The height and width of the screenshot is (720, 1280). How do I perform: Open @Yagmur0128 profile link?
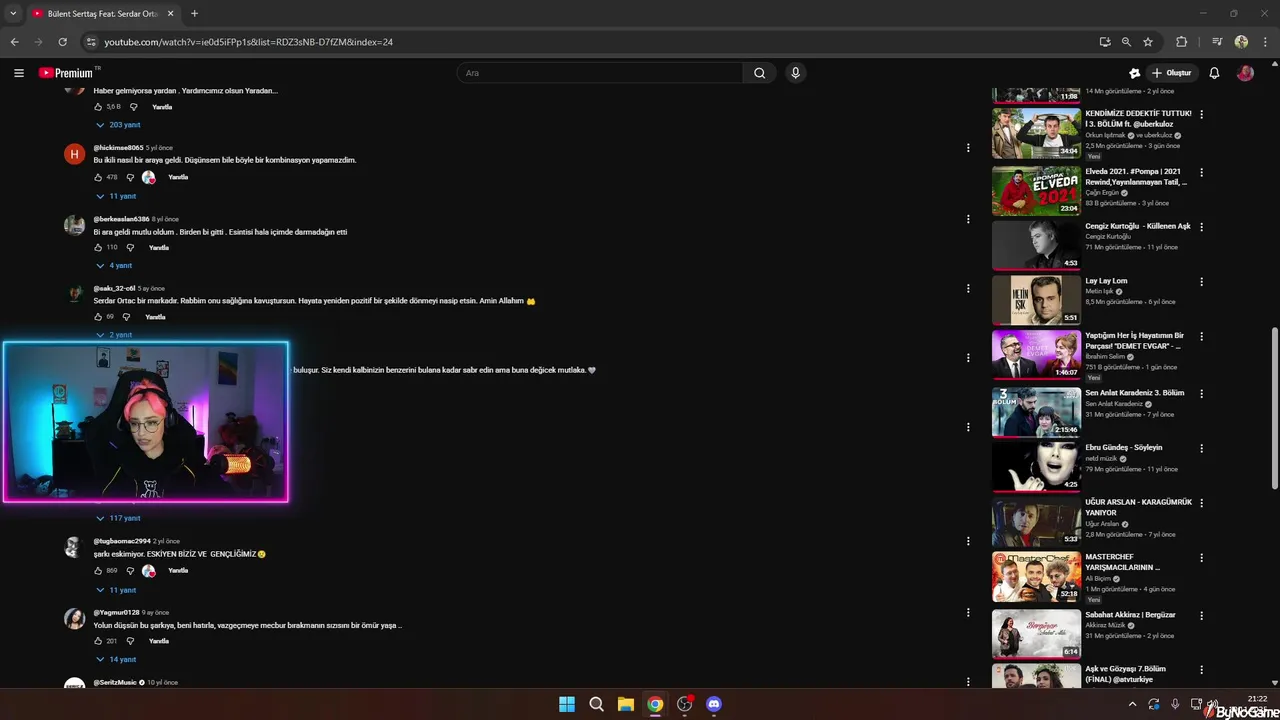pos(116,612)
